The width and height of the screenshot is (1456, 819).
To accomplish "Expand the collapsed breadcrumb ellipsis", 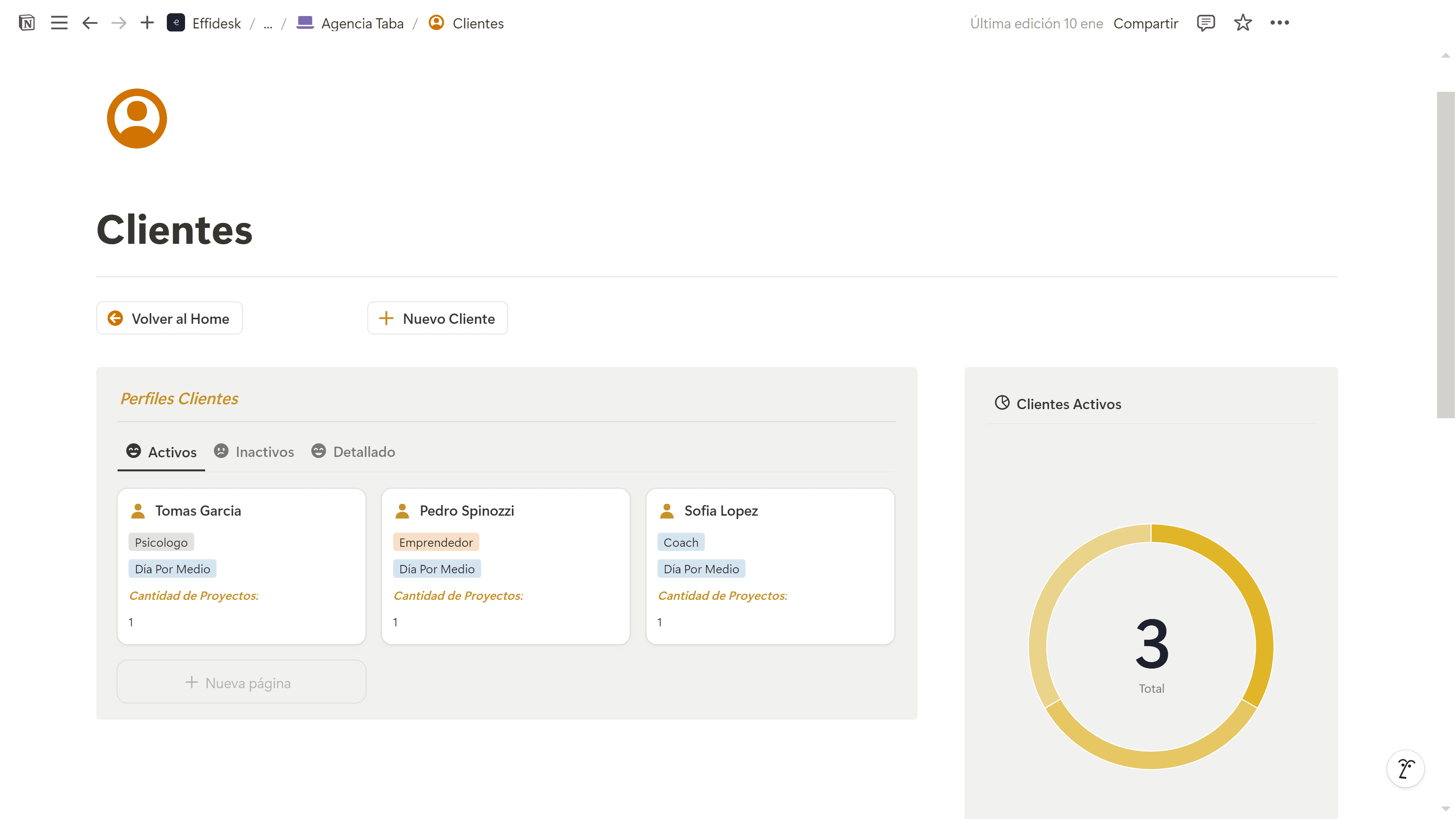I will click(268, 24).
